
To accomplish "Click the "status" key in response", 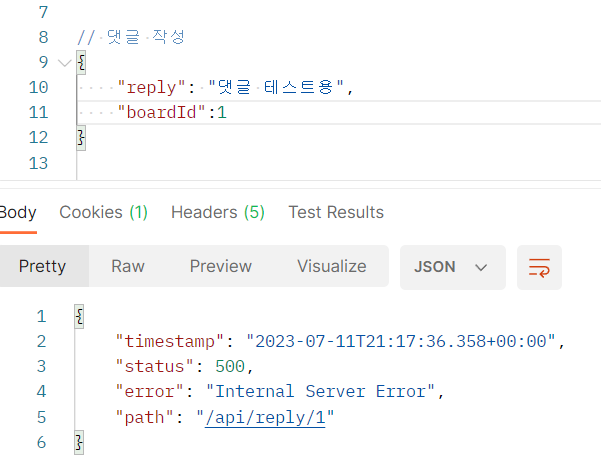I will [154, 366].
